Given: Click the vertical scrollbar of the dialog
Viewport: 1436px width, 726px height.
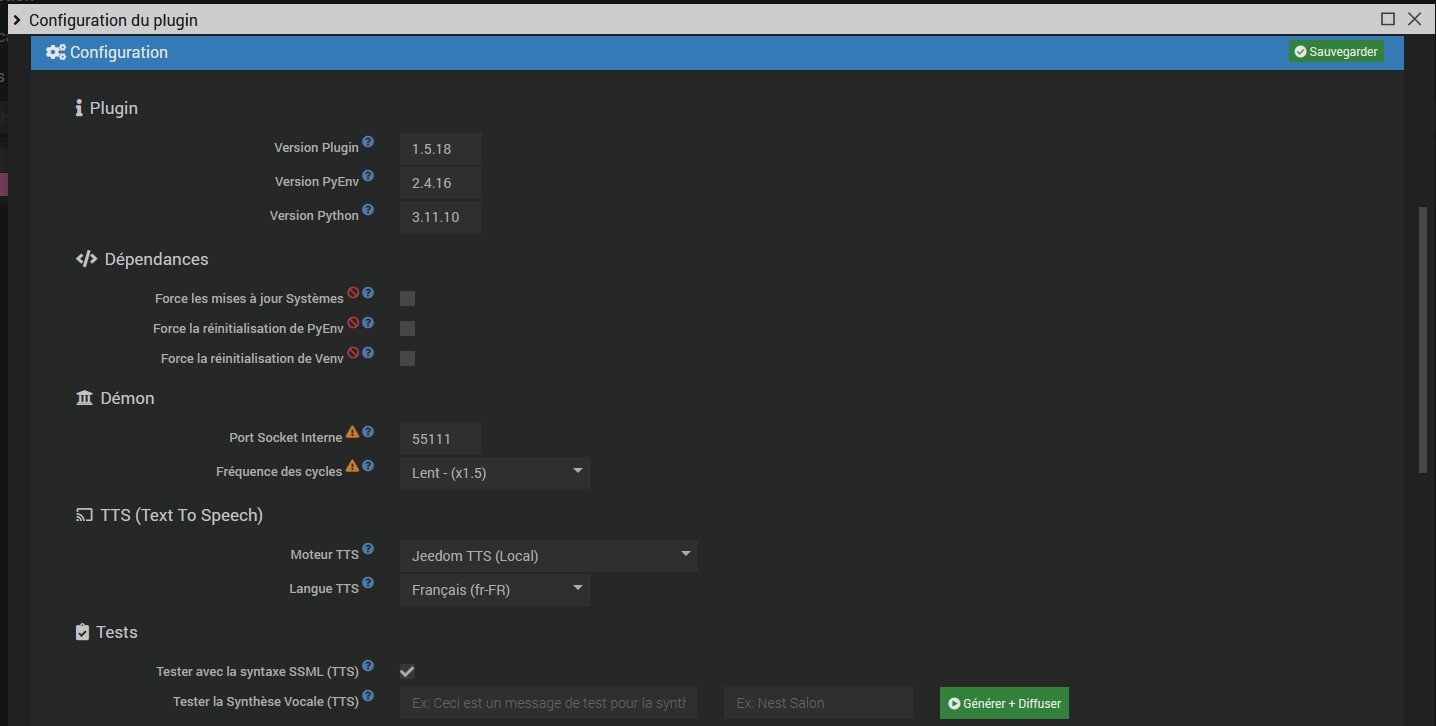Looking at the screenshot, I should pyautogui.click(x=1423, y=340).
